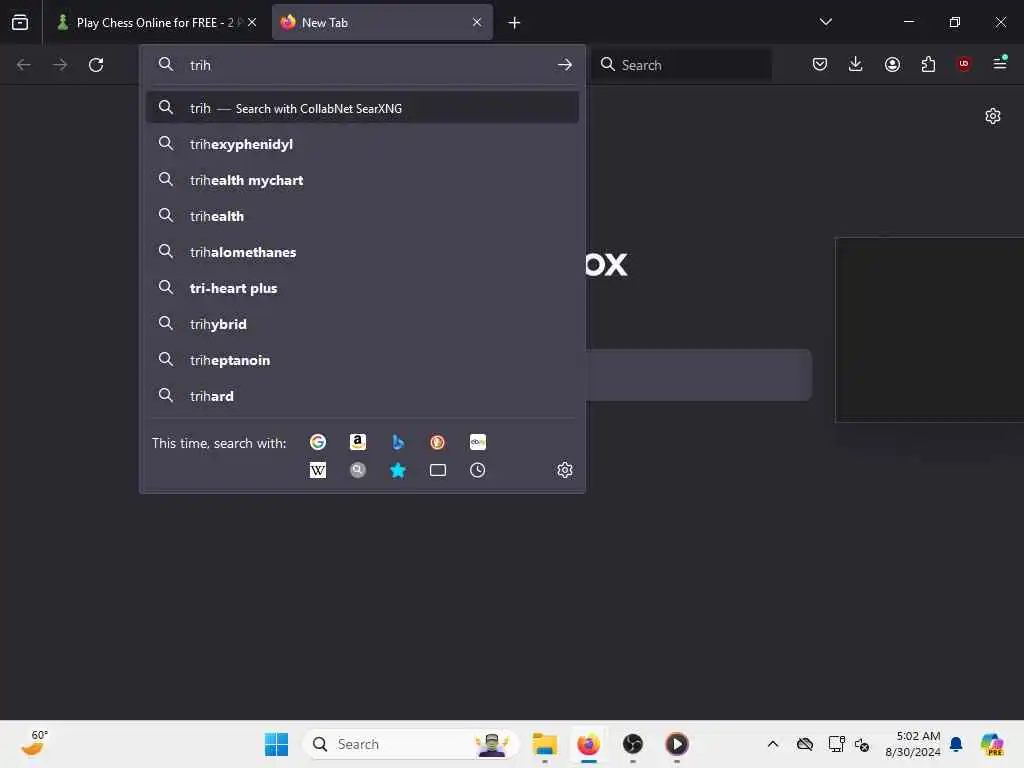Go forward to next page

click(60, 65)
